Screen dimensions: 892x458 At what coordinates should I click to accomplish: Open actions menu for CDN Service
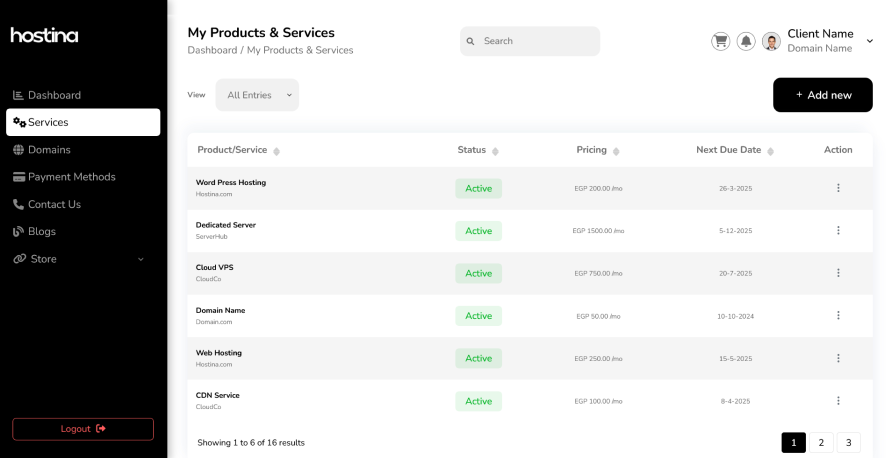(x=838, y=401)
